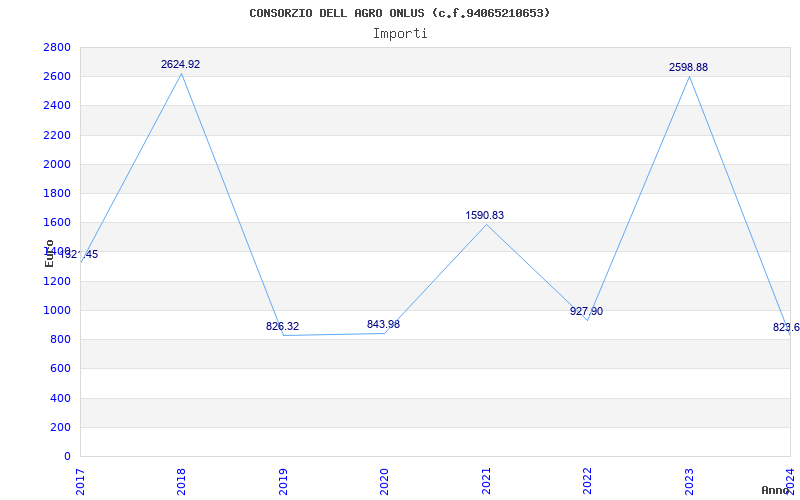This screenshot has width=800, height=500.
Task: Click the Importi subtitle
Action: [x=400, y=34]
